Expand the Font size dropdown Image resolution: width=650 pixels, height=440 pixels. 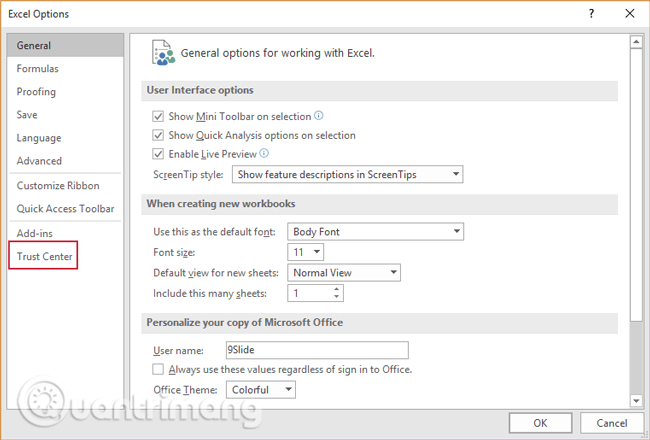click(x=306, y=252)
